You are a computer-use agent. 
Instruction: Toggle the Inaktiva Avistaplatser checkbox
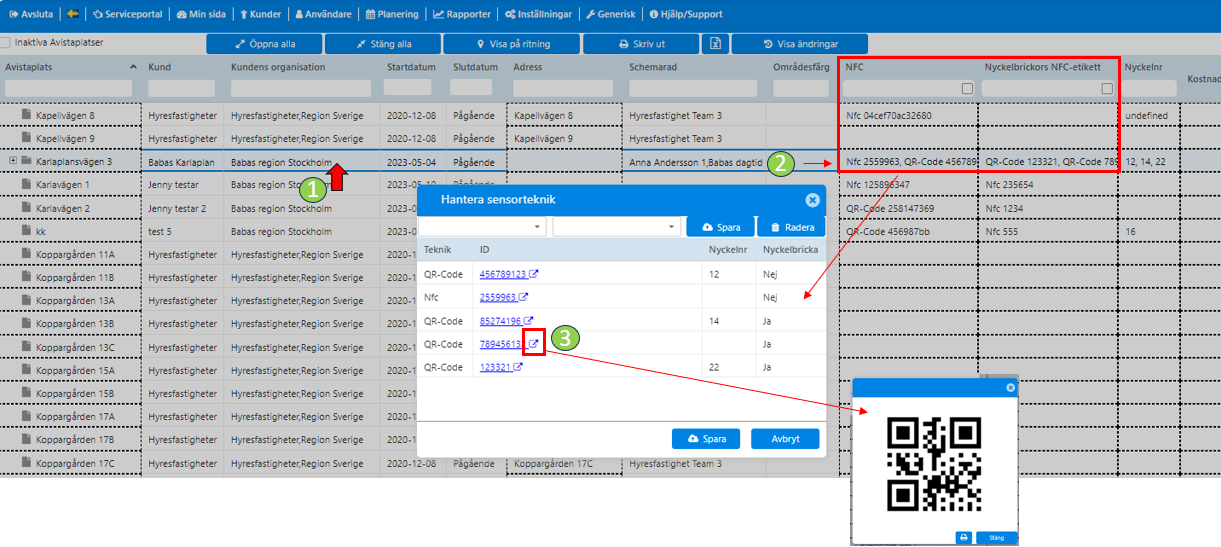(6, 43)
